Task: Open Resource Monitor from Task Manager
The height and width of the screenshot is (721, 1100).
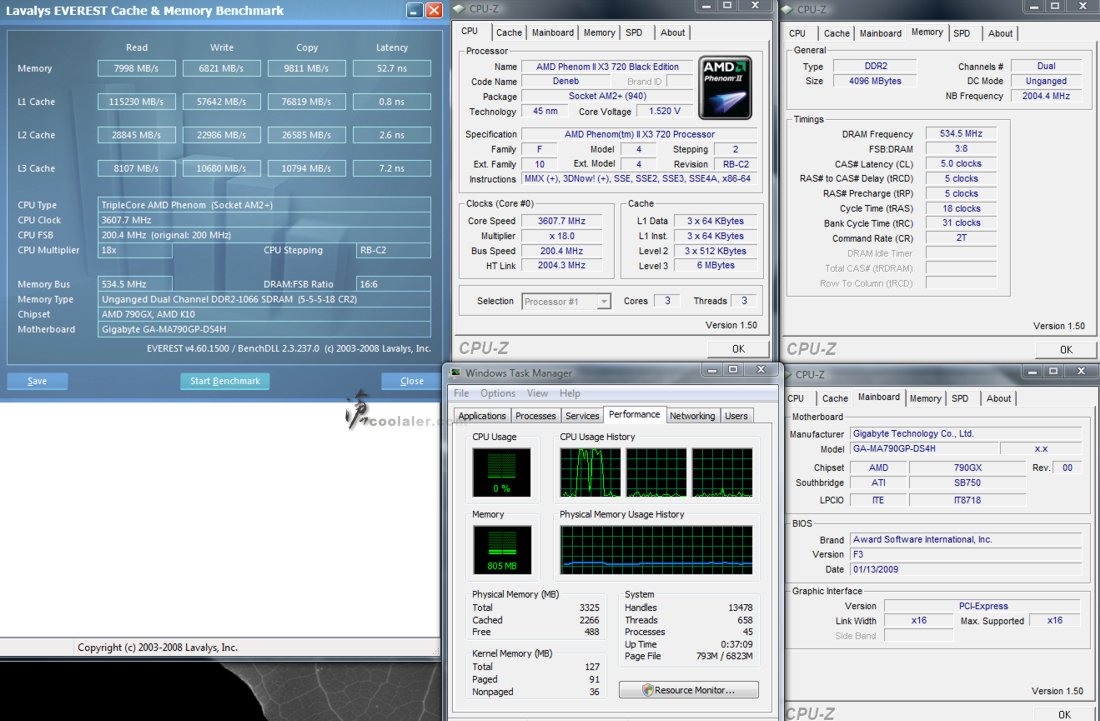Action: pyautogui.click(x=688, y=690)
